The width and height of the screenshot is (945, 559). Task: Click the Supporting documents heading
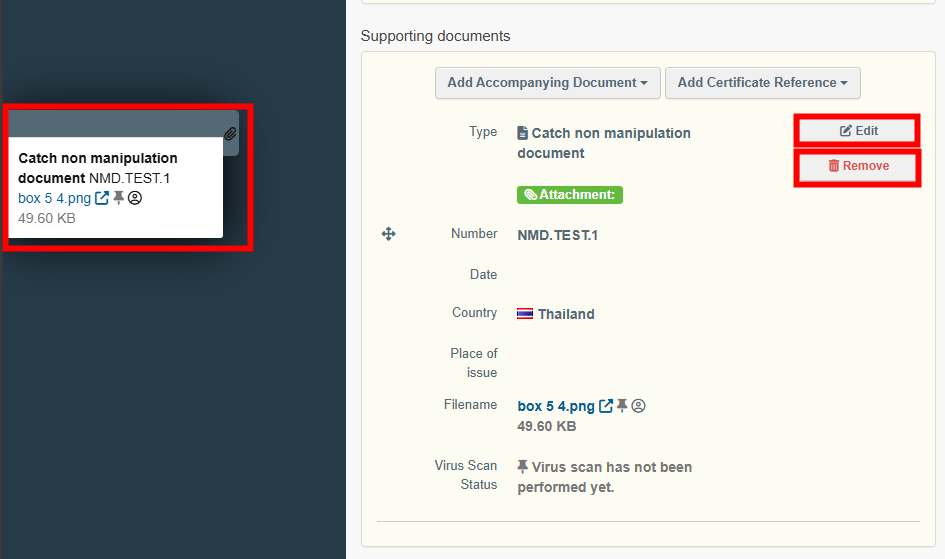click(435, 36)
